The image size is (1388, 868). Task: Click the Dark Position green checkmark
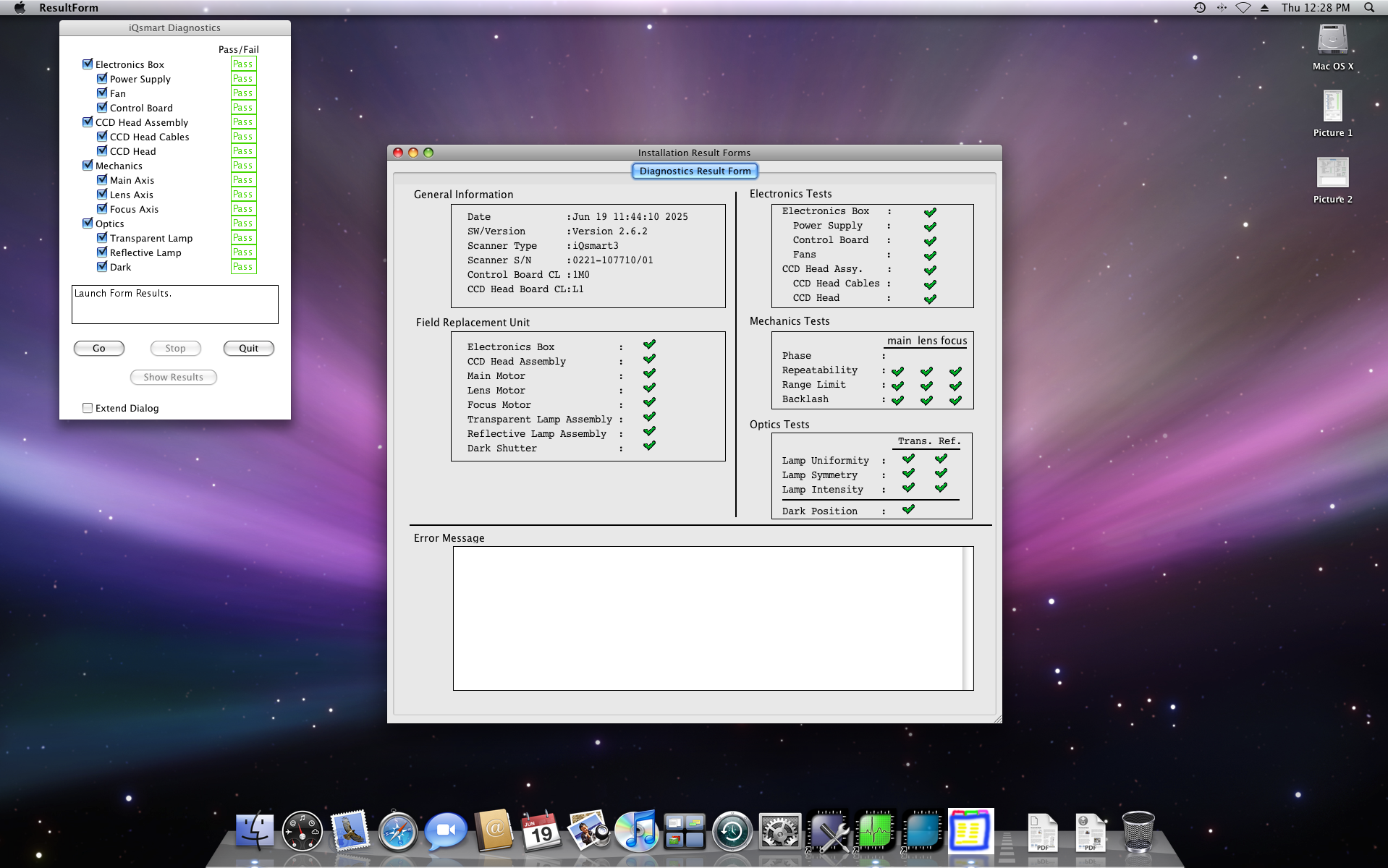coord(908,509)
